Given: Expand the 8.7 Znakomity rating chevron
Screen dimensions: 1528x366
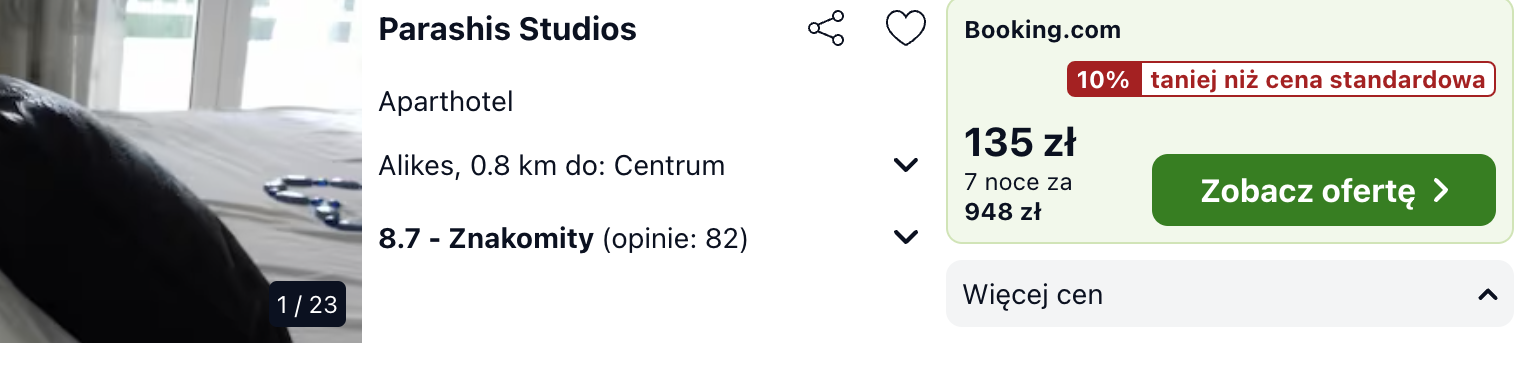Looking at the screenshot, I should point(906,237).
